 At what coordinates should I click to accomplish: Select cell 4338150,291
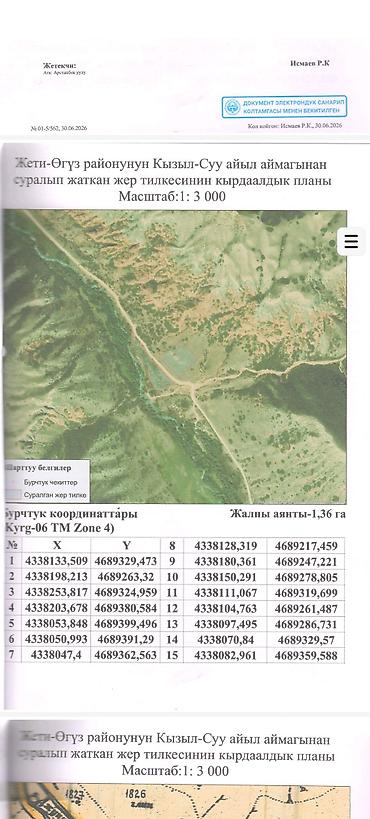pos(225,577)
